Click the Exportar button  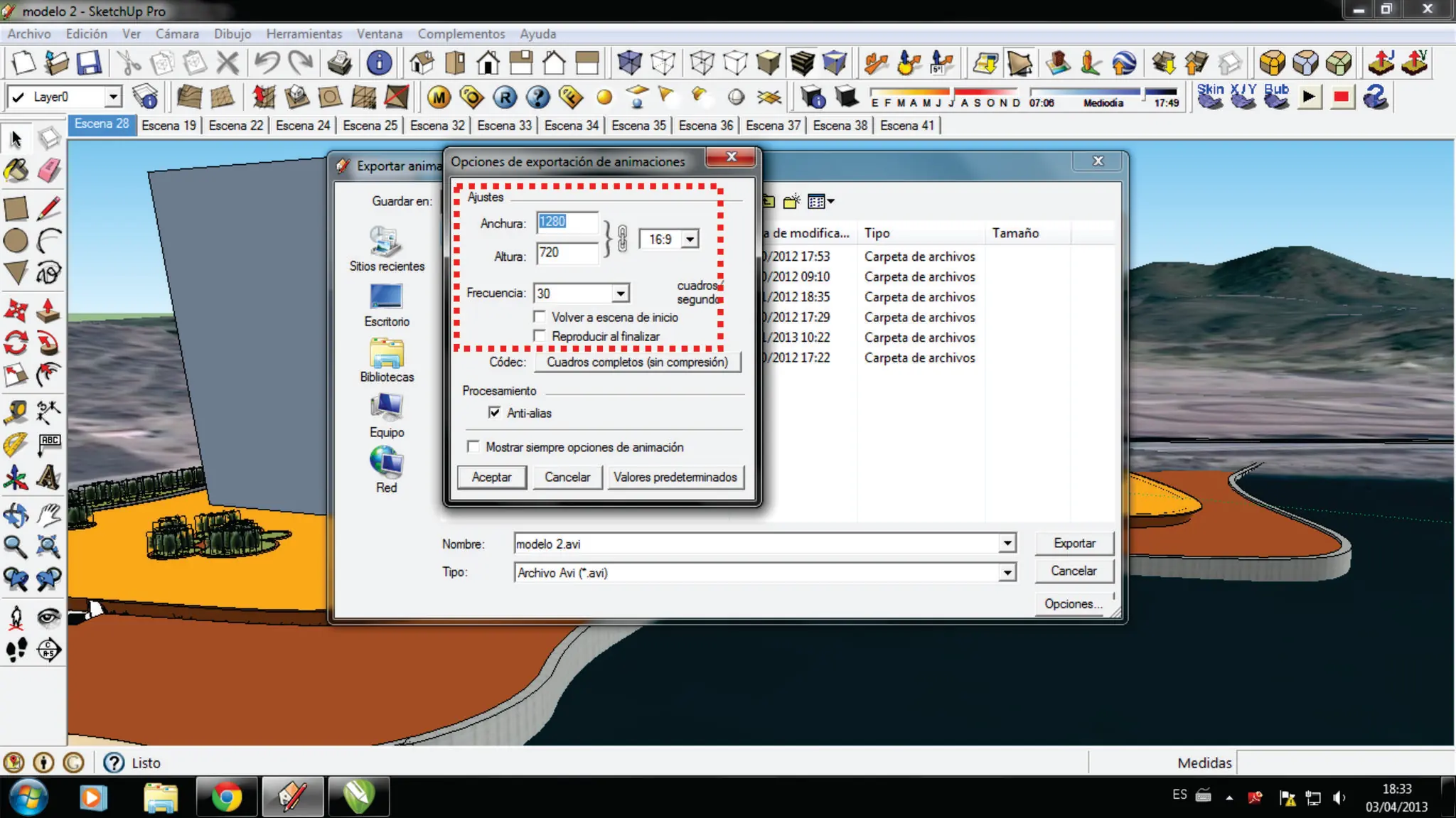point(1074,543)
